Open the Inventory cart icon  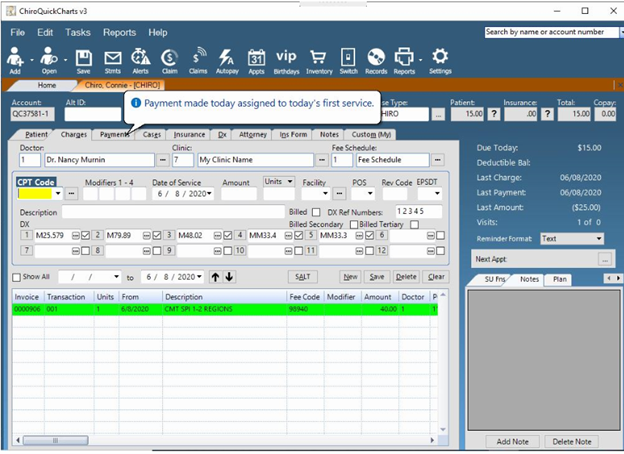(x=319, y=61)
